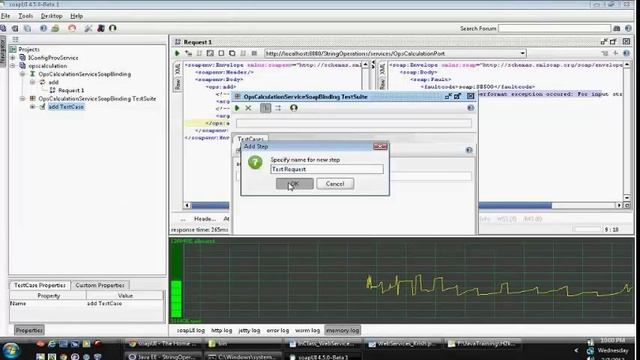Click the add TestCase value cell
Screen dimensions: 640x360
(125, 303)
